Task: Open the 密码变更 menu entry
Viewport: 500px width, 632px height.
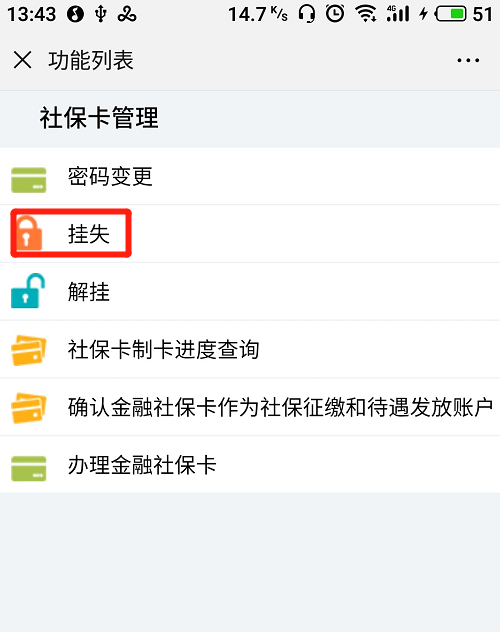Action: tap(250, 176)
